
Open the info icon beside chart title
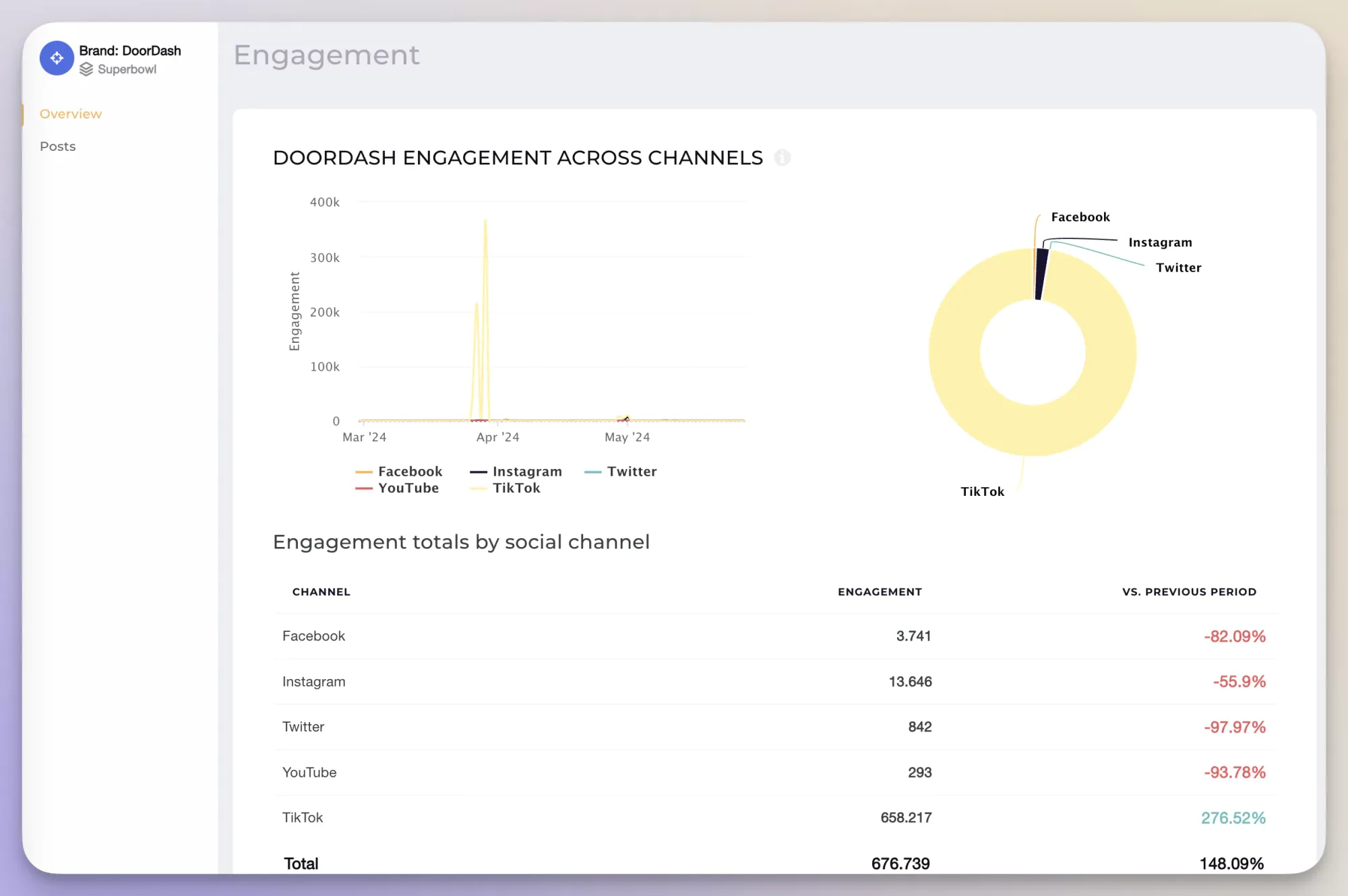click(x=782, y=158)
